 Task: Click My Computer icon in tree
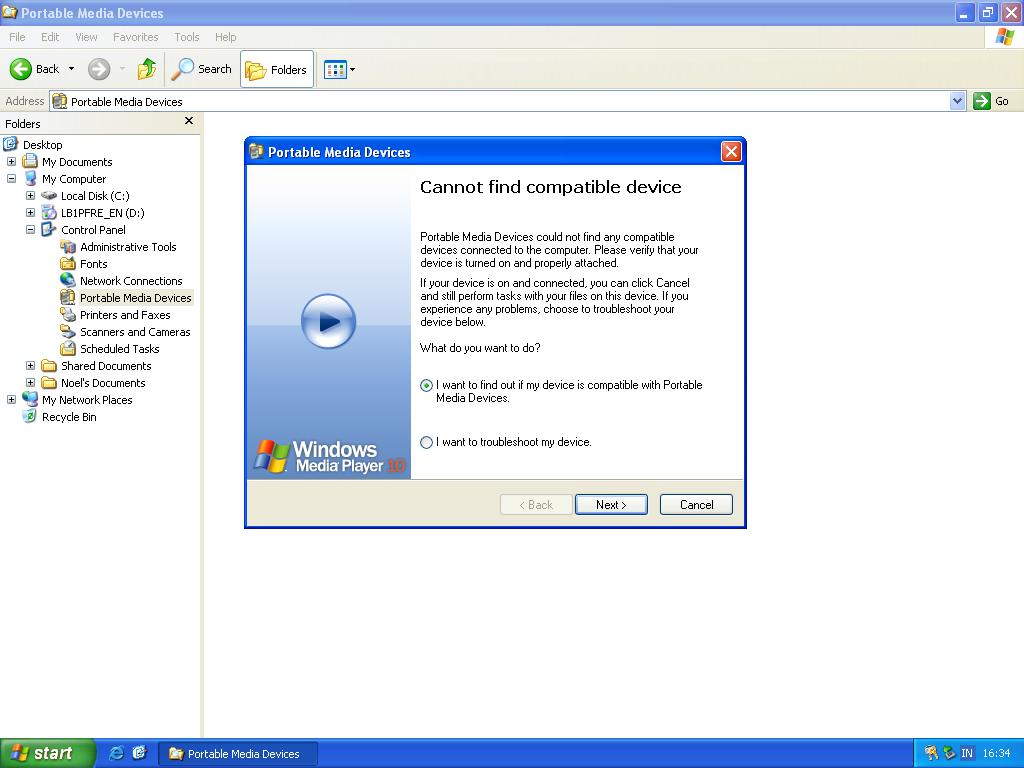[x=30, y=178]
